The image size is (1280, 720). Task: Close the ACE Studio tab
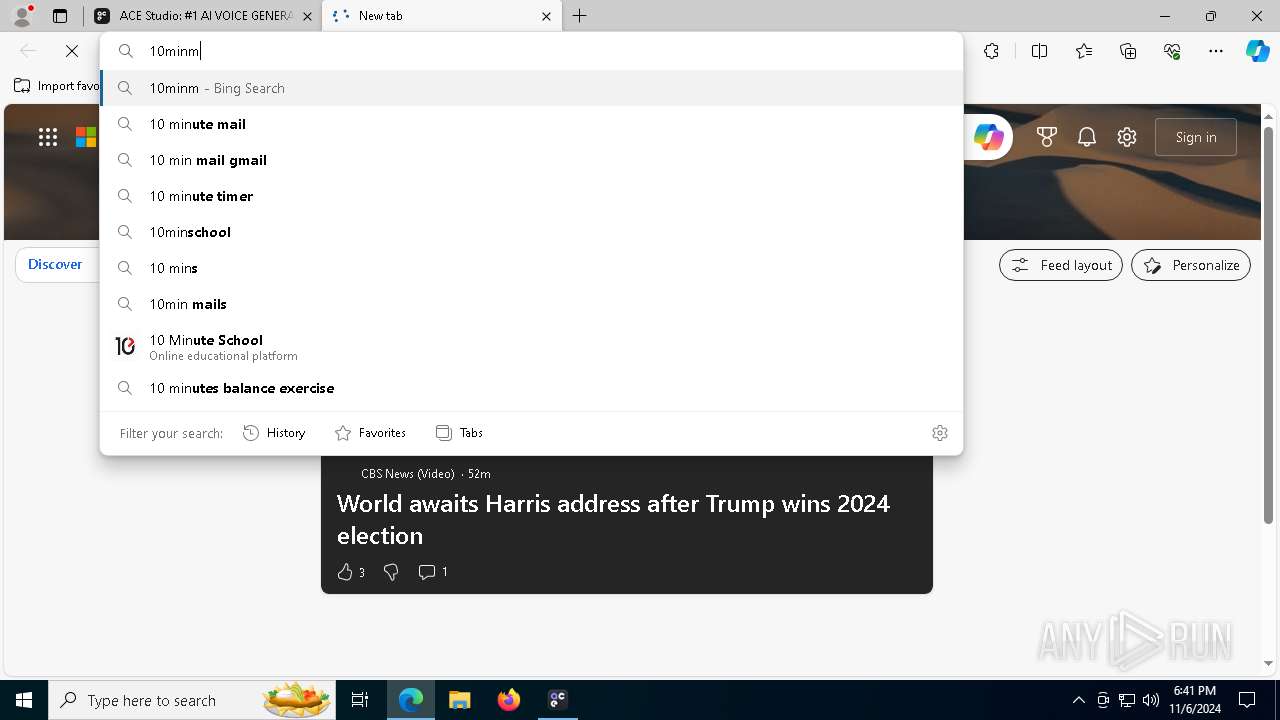pos(307,16)
